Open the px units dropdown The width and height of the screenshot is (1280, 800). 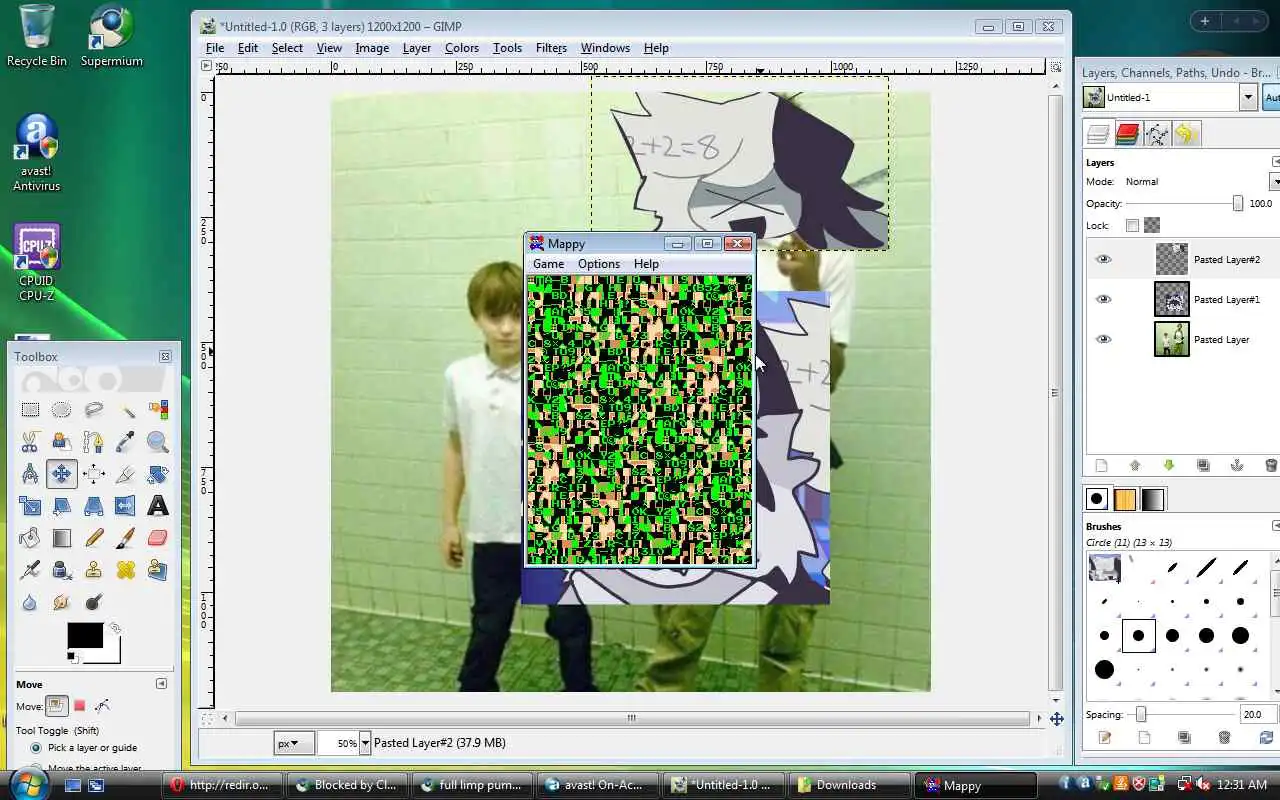[293, 743]
